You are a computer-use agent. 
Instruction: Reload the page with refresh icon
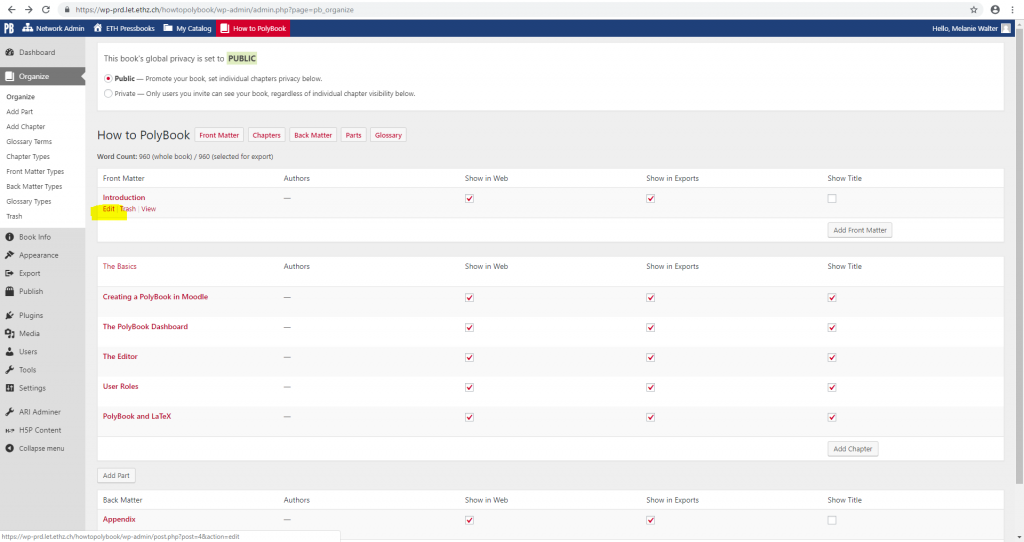click(x=46, y=10)
